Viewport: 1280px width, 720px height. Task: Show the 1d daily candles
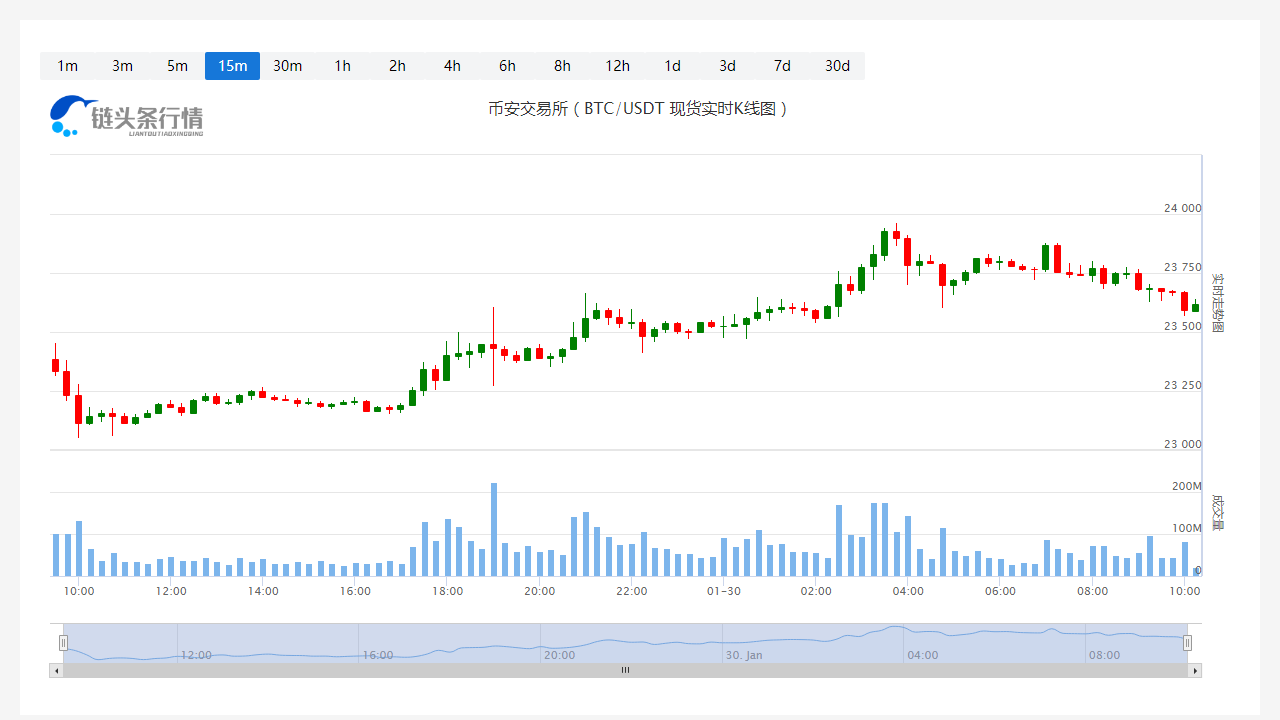(672, 66)
